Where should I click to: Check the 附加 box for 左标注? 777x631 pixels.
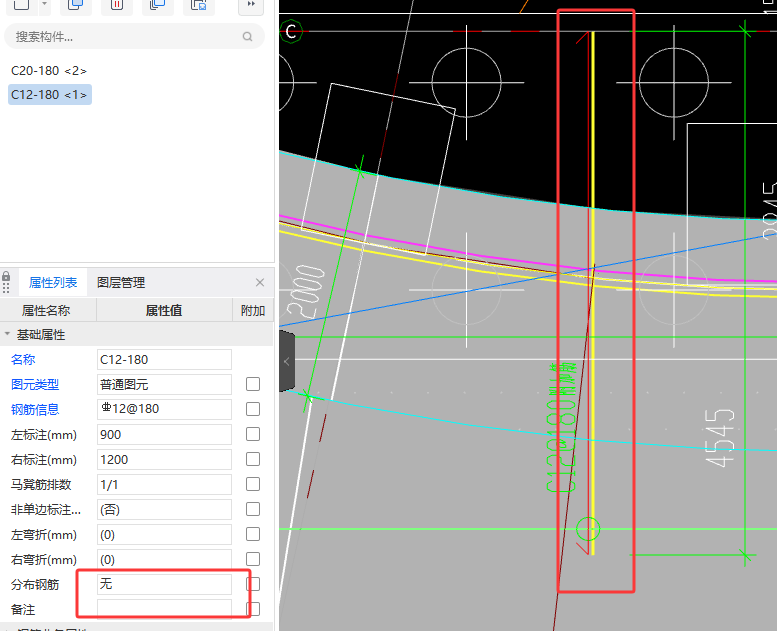(253, 434)
